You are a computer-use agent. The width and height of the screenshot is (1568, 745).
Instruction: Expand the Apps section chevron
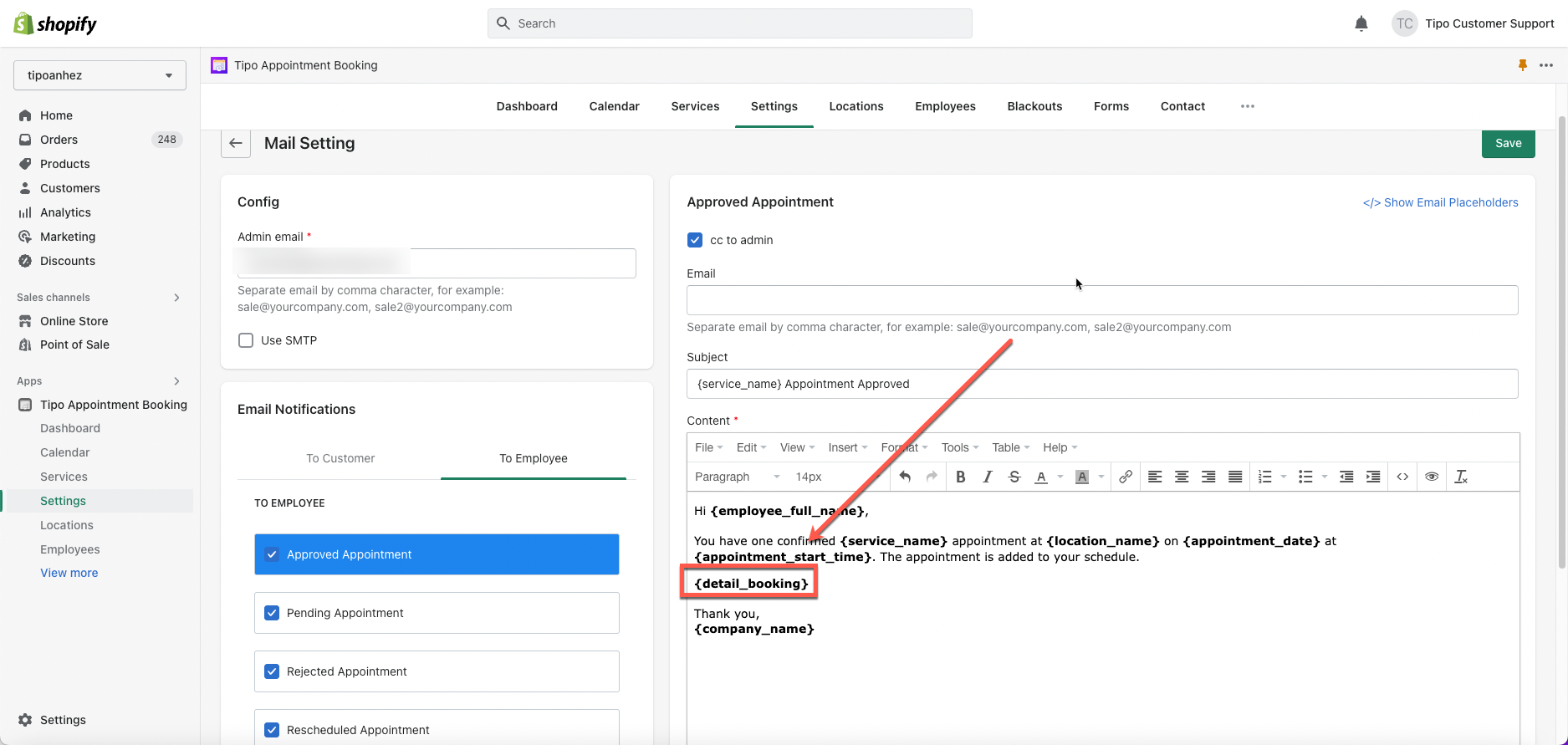click(176, 381)
